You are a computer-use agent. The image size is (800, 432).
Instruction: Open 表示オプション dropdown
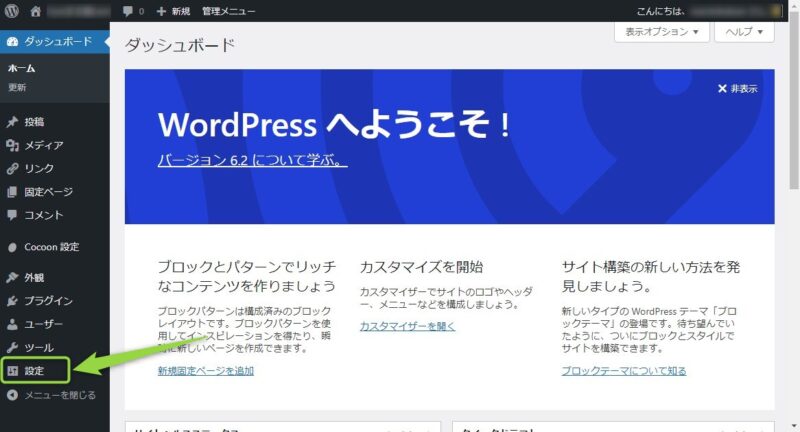662,32
